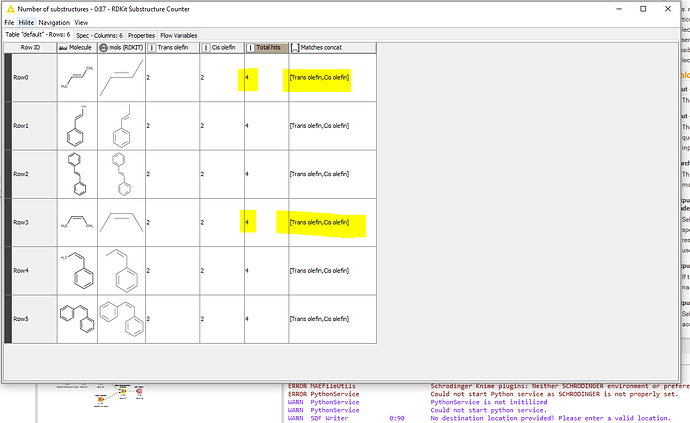Open the File menu
The height and width of the screenshot is (423, 690).
(x=9, y=22)
